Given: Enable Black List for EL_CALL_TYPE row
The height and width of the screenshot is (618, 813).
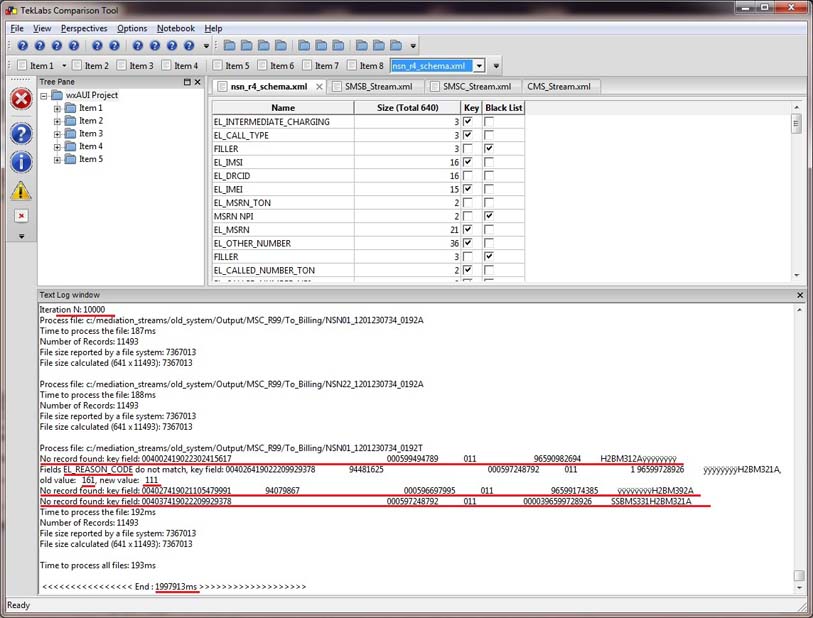Looking at the screenshot, I should click(489, 135).
